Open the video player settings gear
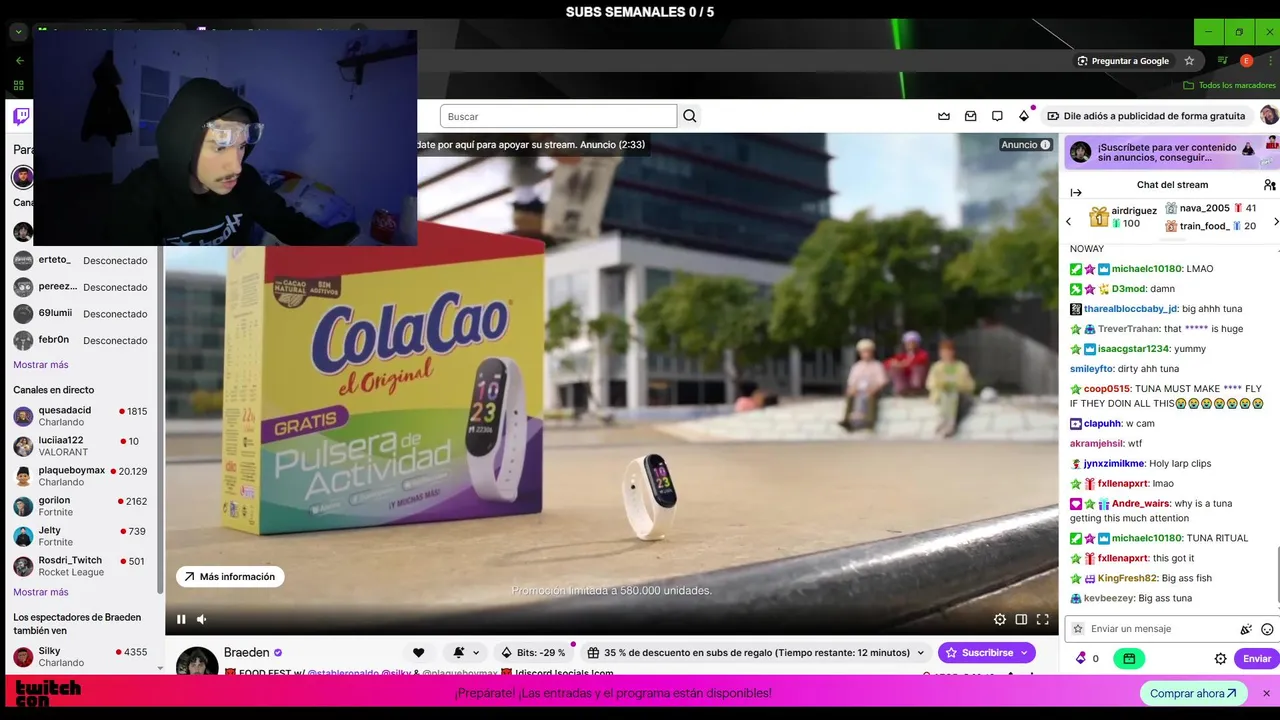Screen dimensions: 1280x720 (x=999, y=619)
